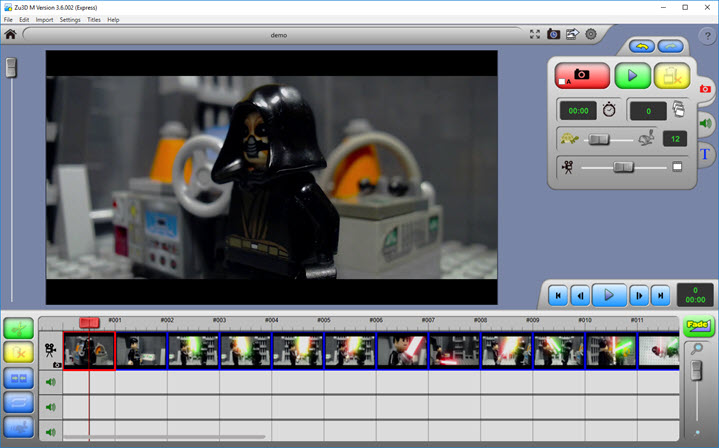Click the undo arrow button

click(x=642, y=46)
